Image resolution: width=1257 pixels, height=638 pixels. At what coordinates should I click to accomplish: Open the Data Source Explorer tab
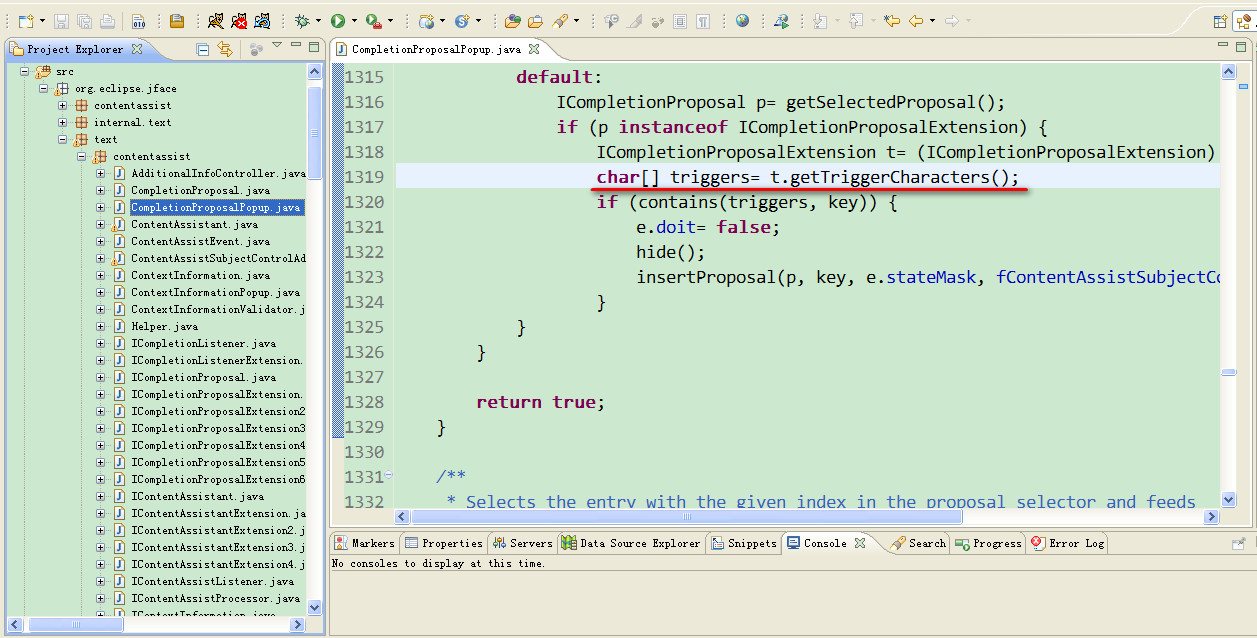[630, 543]
